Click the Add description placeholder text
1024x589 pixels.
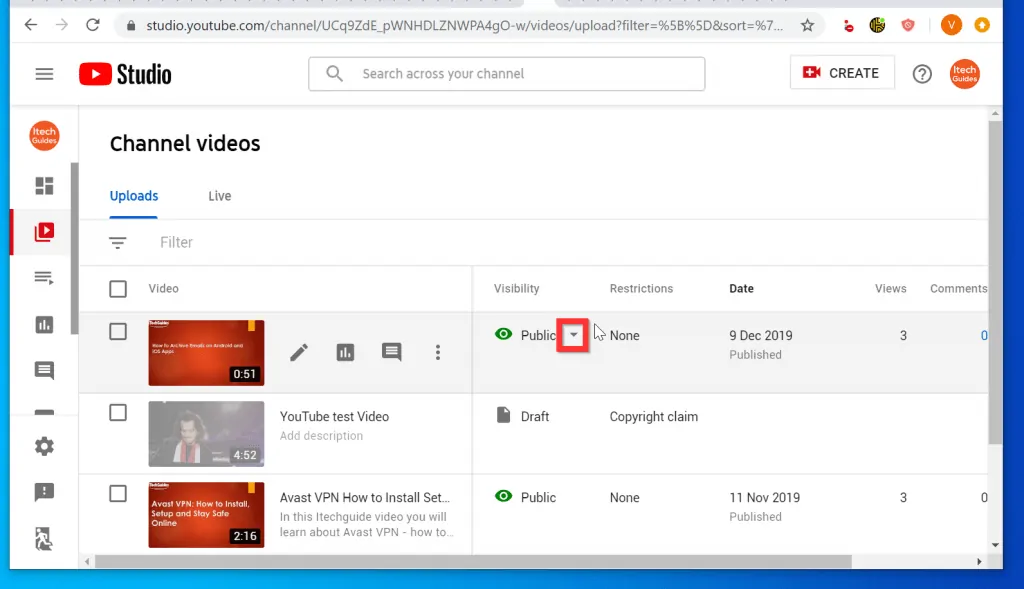pyautogui.click(x=321, y=436)
